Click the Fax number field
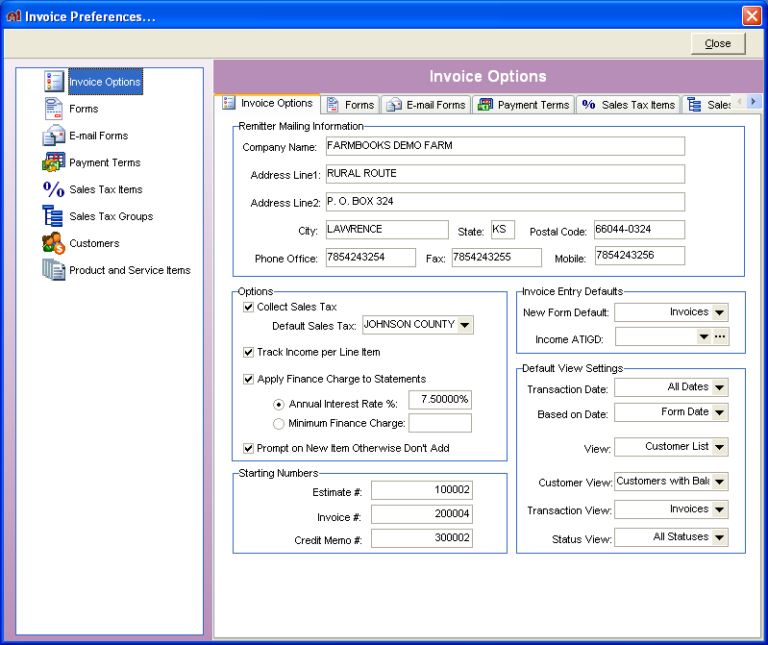 click(x=497, y=258)
